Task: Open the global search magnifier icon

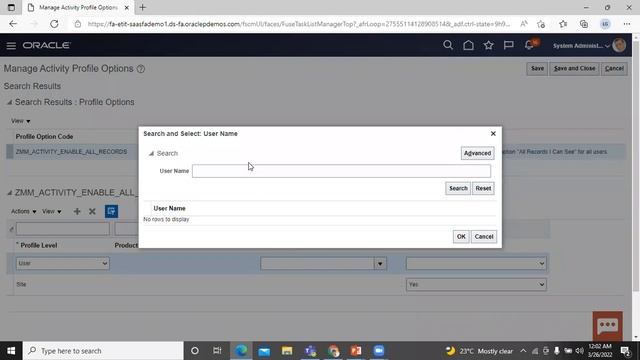Action: tap(448, 45)
